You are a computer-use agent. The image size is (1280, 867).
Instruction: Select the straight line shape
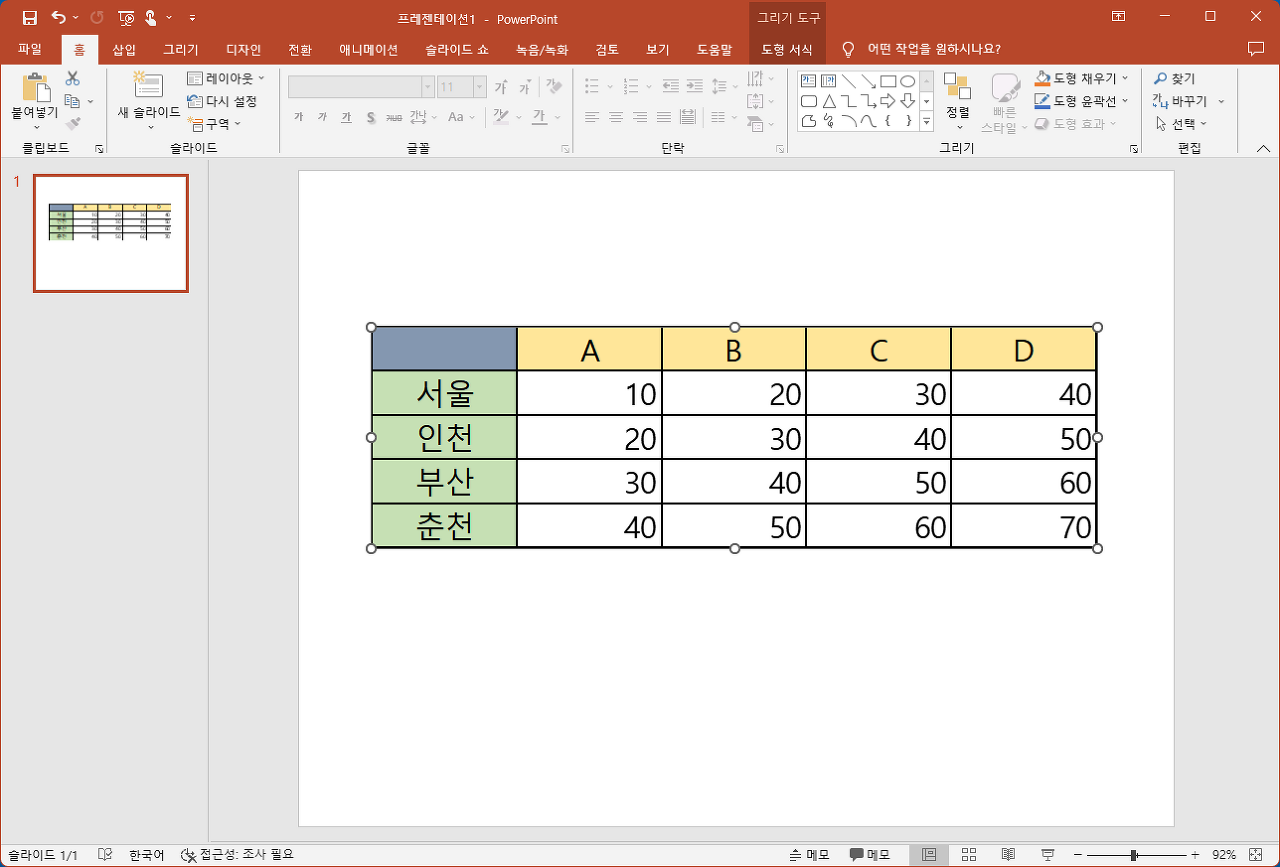pyautogui.click(x=848, y=81)
